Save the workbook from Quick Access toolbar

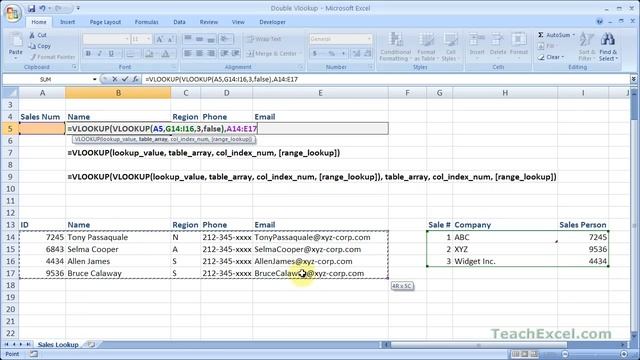(31, 8)
